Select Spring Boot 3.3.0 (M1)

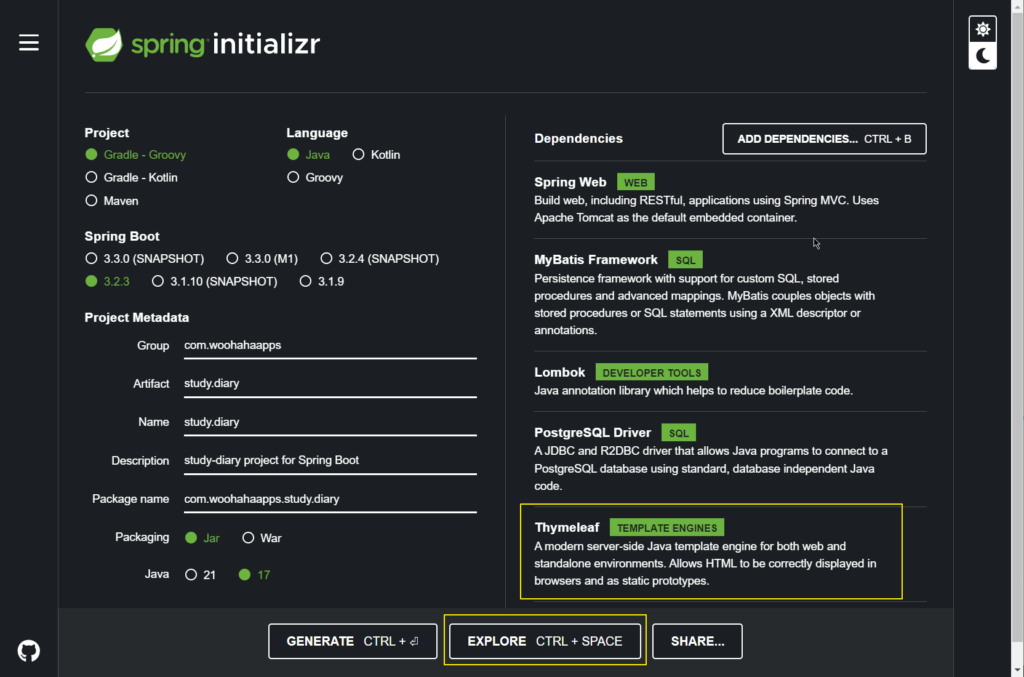click(262, 259)
